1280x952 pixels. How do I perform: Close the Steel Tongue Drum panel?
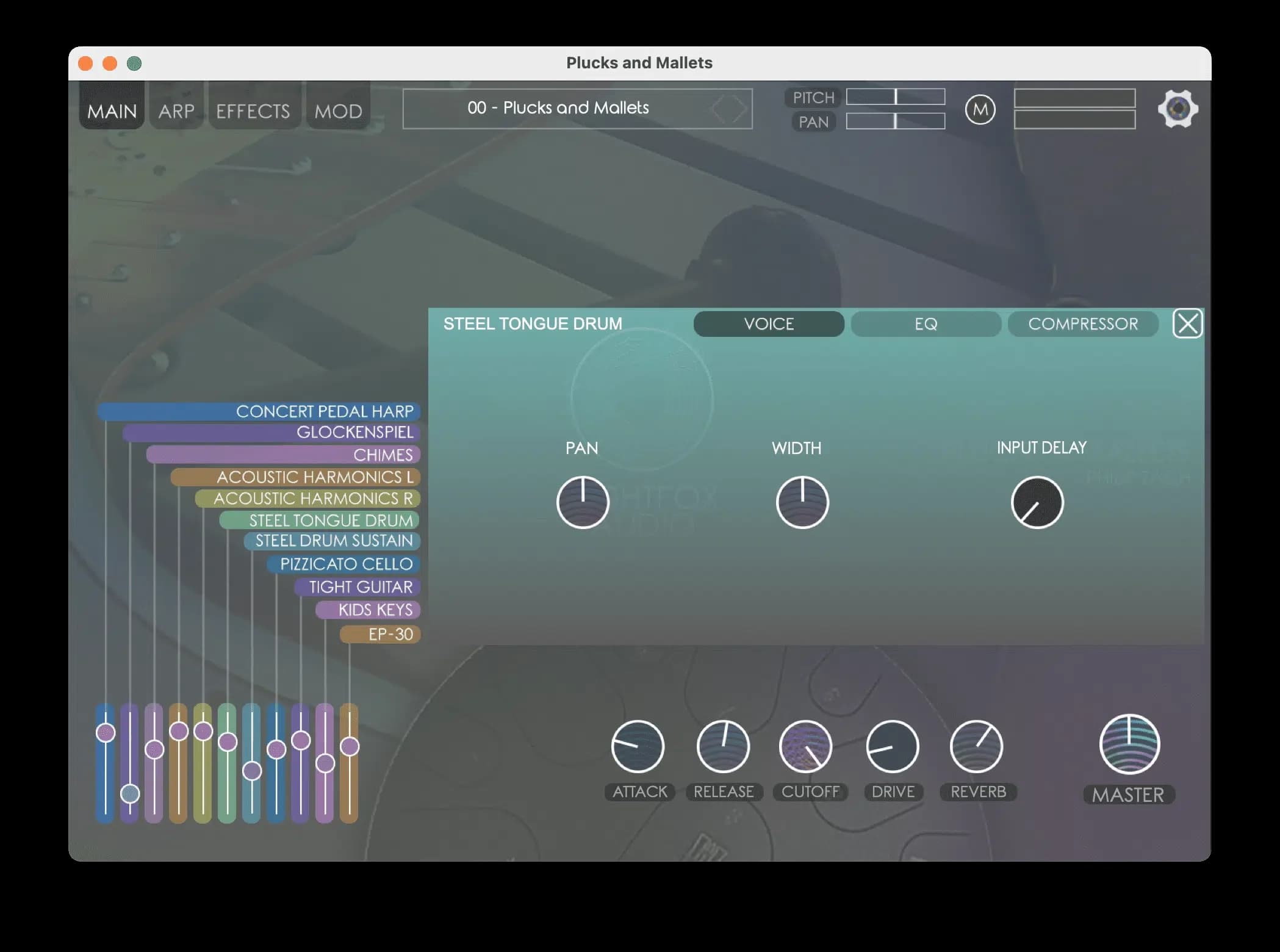pos(1187,324)
